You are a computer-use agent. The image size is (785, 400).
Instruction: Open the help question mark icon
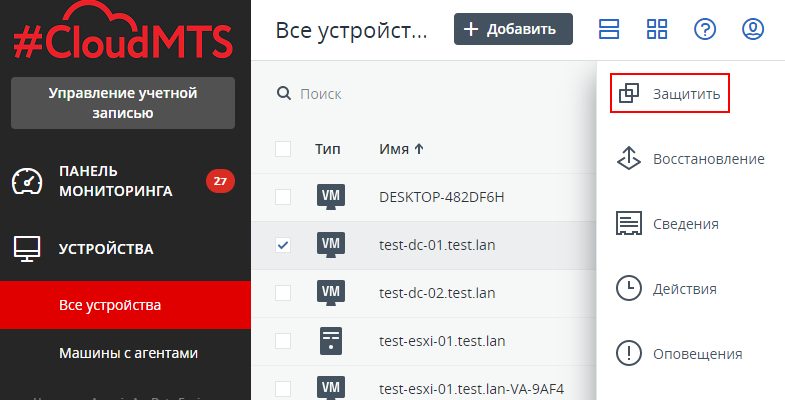tap(705, 29)
